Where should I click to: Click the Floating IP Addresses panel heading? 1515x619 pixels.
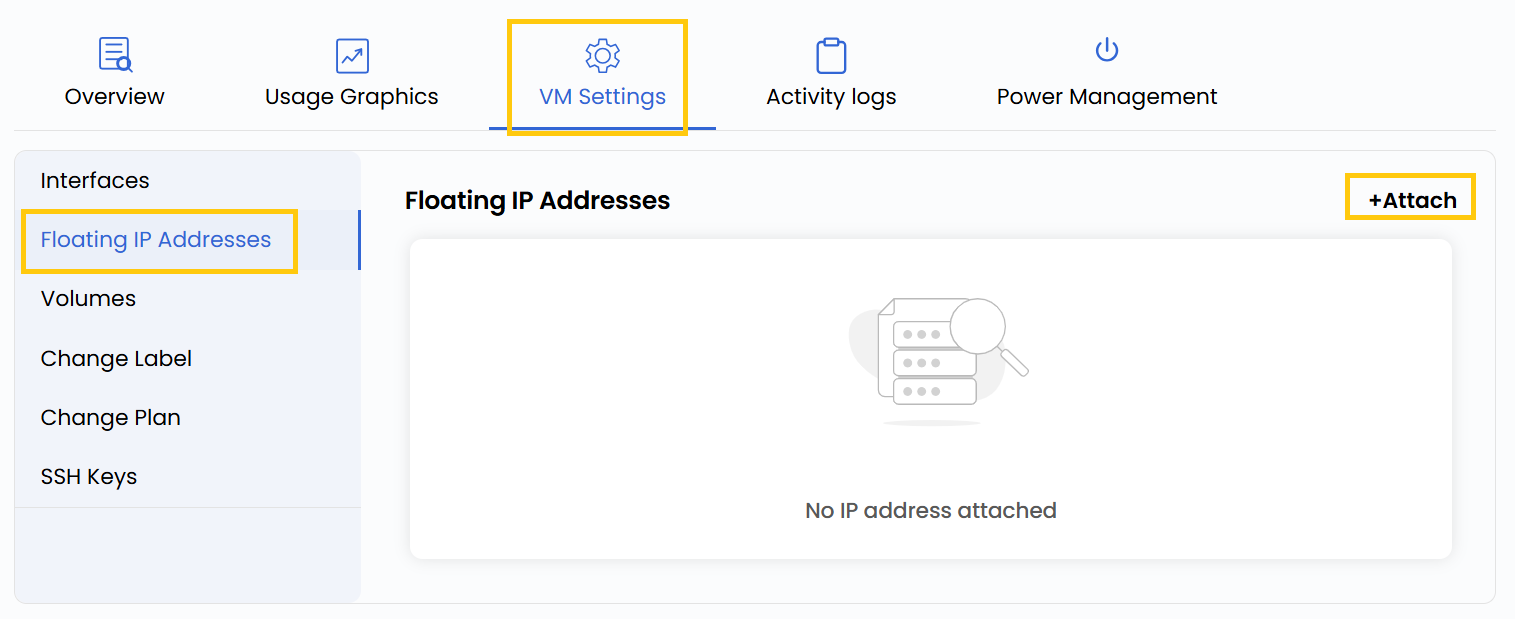(537, 200)
